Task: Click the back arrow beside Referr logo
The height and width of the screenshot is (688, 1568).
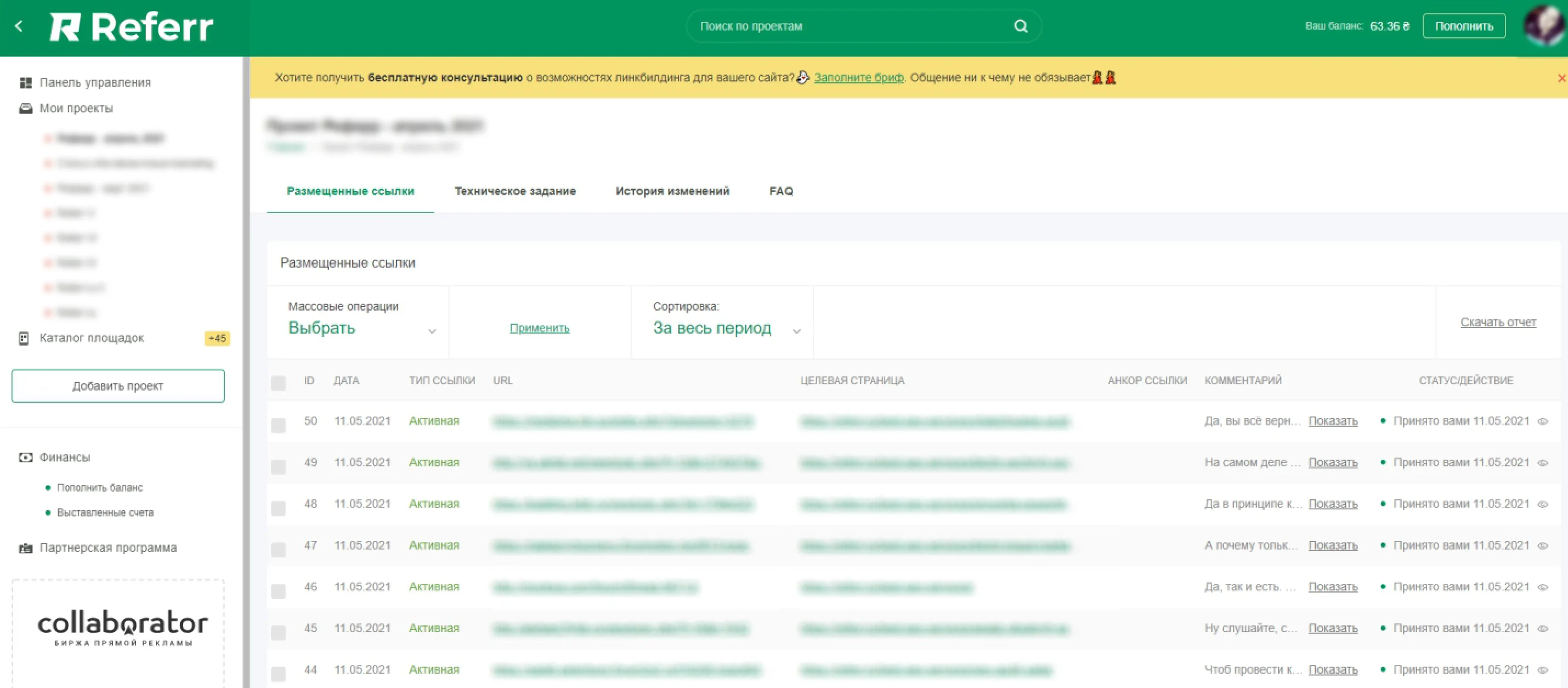Action: pos(19,26)
